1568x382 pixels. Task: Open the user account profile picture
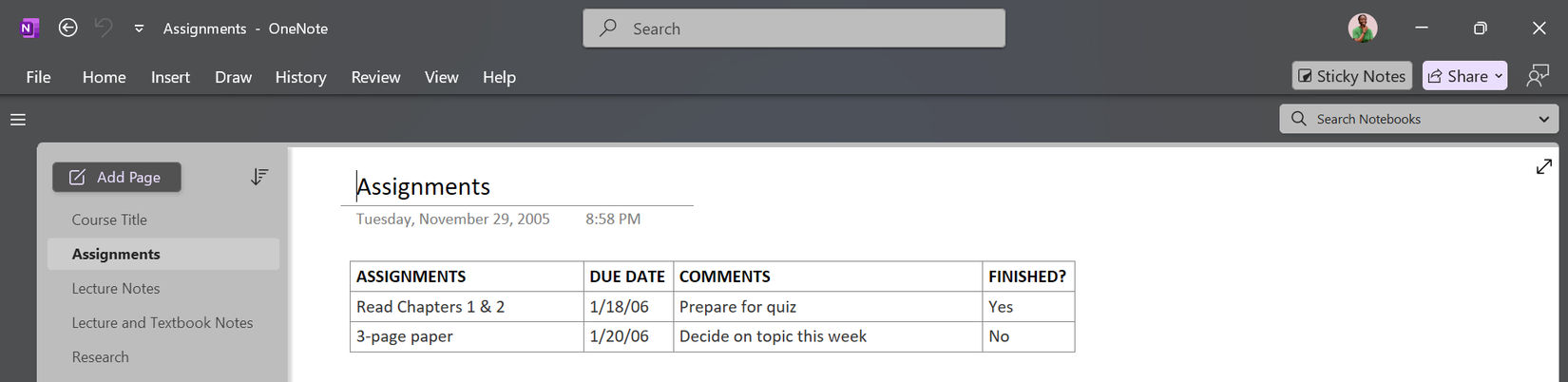point(1363,29)
